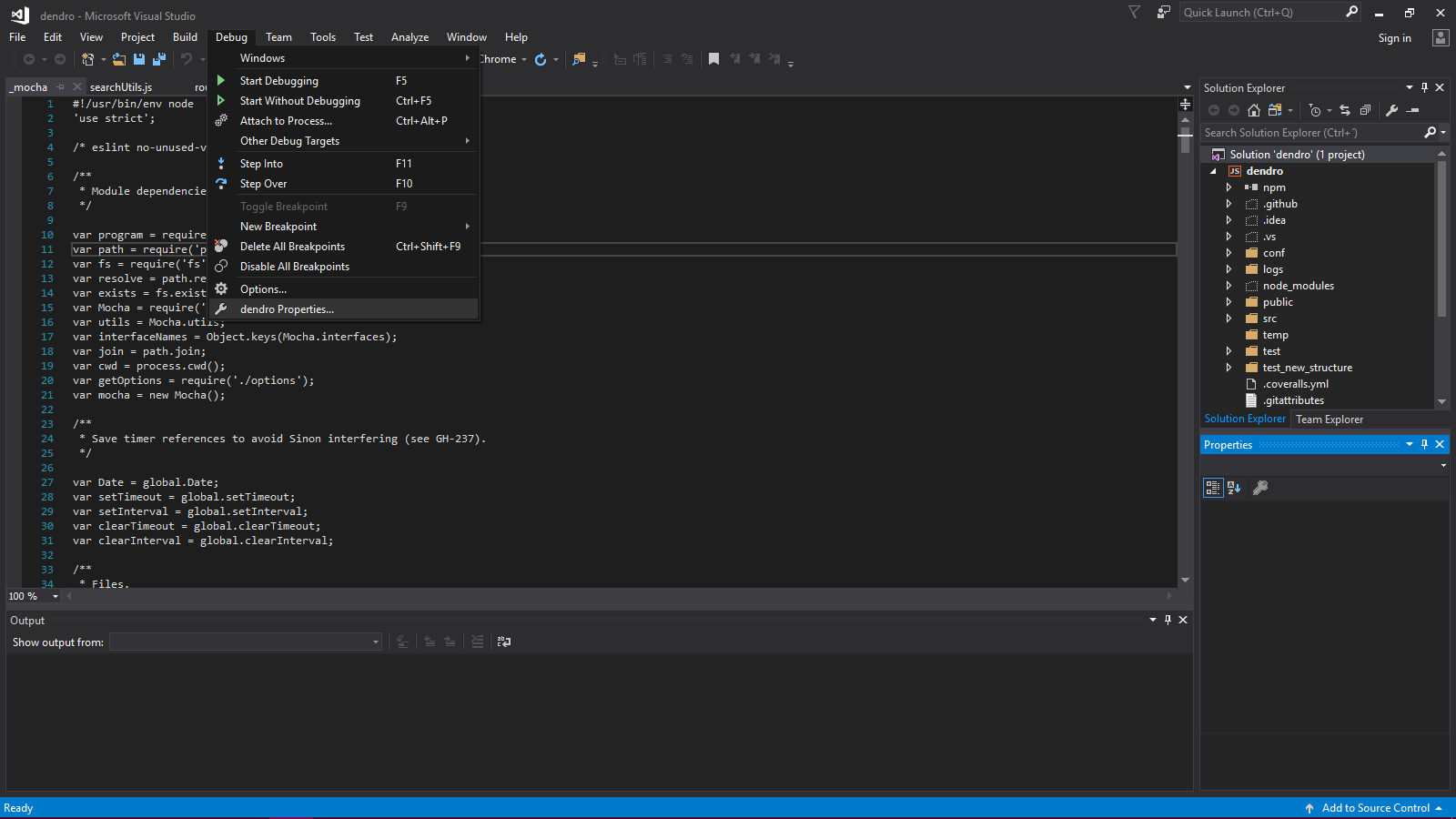
Task: Click the Home icon in Solution Explorer
Action: (x=1254, y=110)
